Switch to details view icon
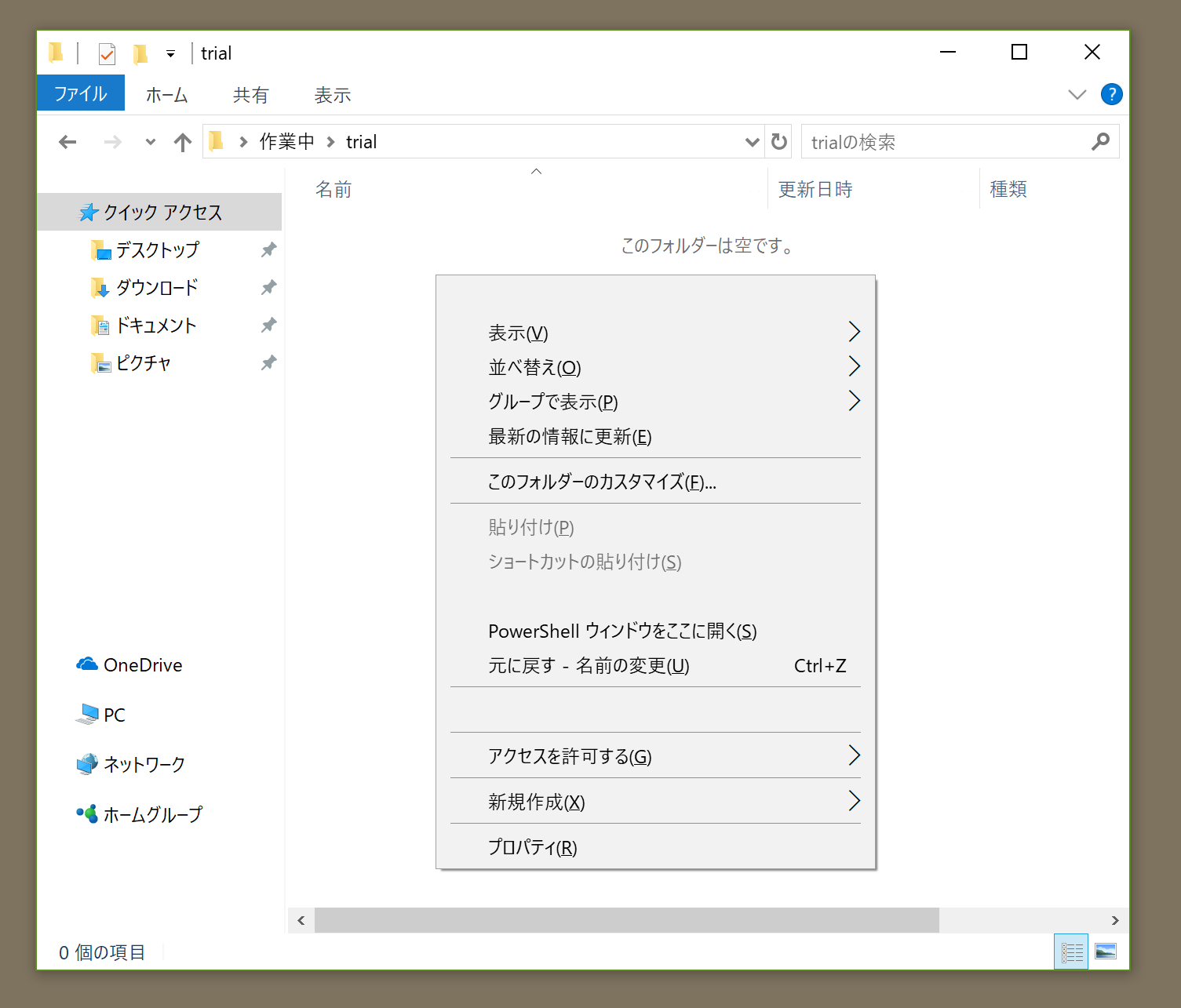1181x1008 pixels. (x=1071, y=952)
